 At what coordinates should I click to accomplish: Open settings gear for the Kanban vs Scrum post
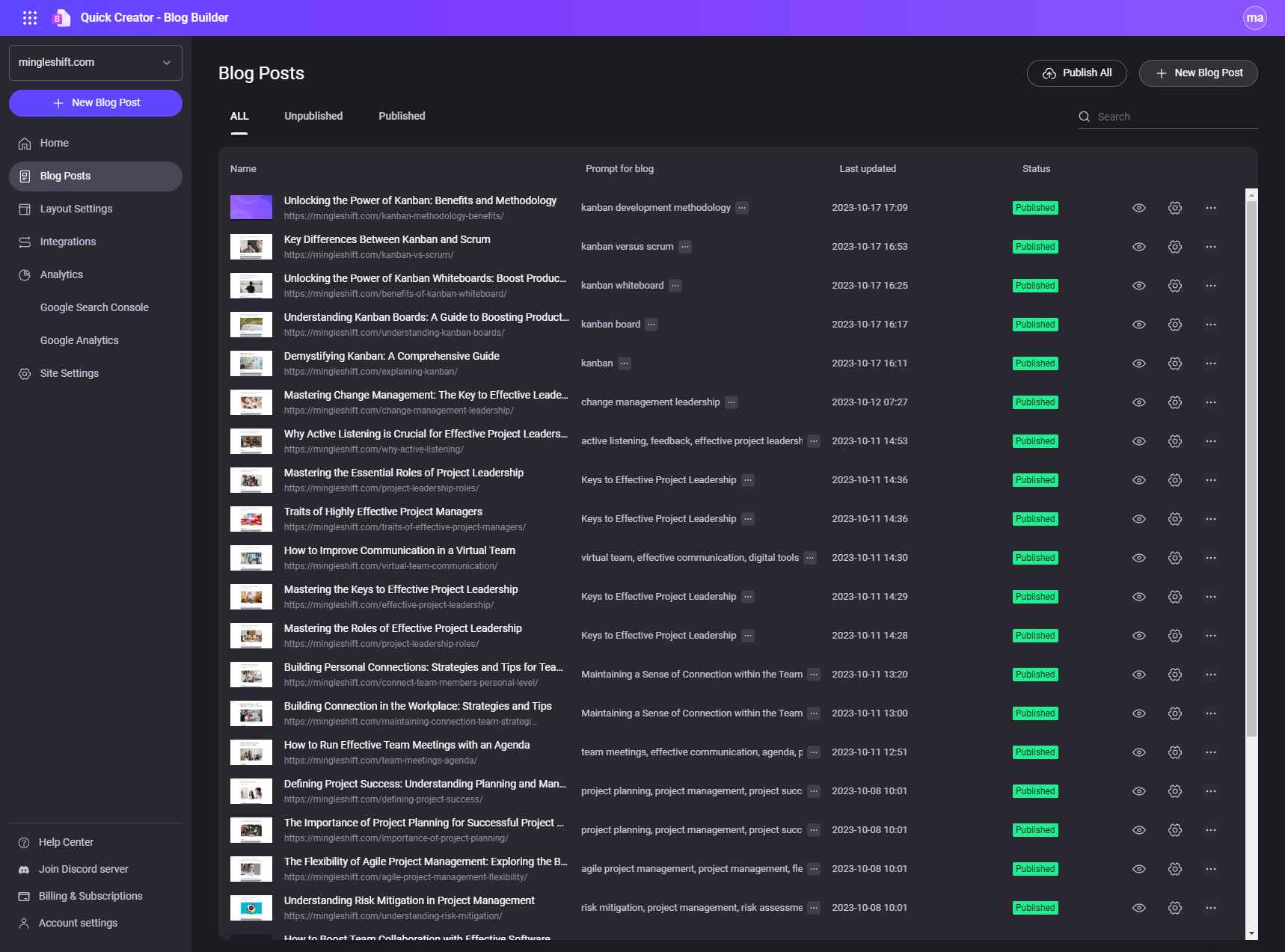1174,246
